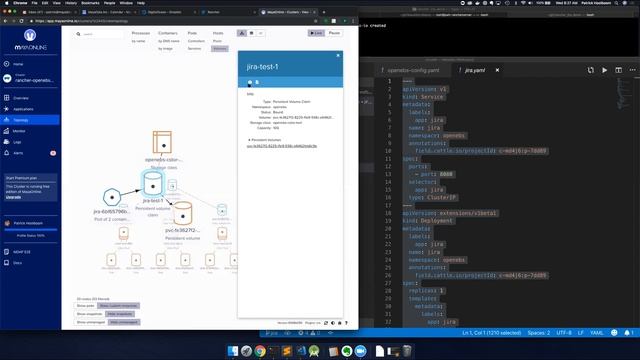
Task: Switch topology view to Hosts
Action: point(218,33)
